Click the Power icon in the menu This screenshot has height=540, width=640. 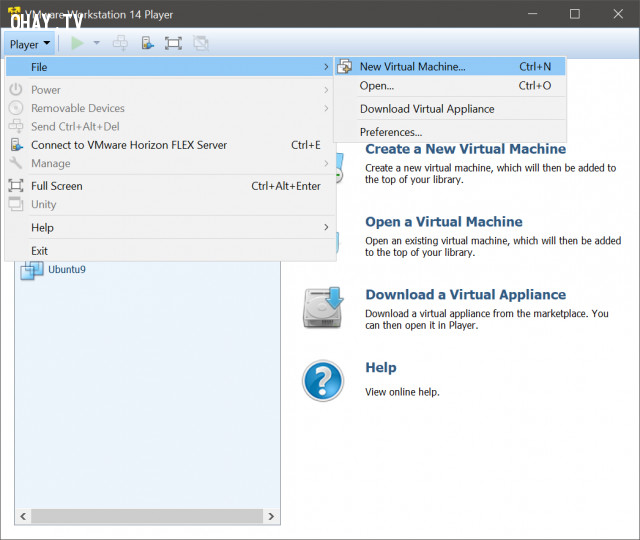pos(16,89)
